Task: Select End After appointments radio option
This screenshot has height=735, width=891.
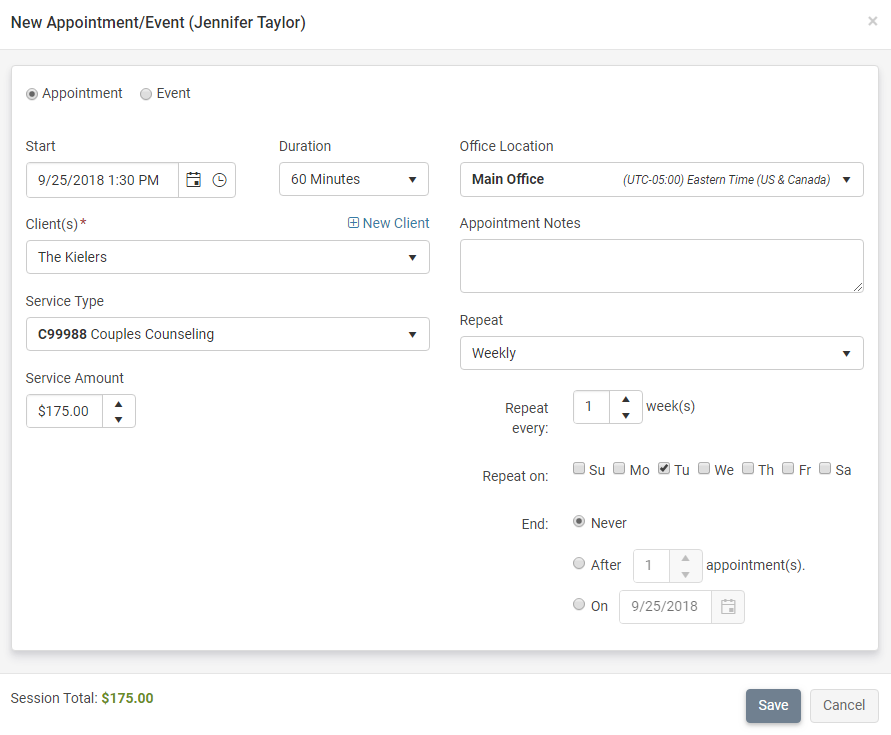Action: point(579,564)
